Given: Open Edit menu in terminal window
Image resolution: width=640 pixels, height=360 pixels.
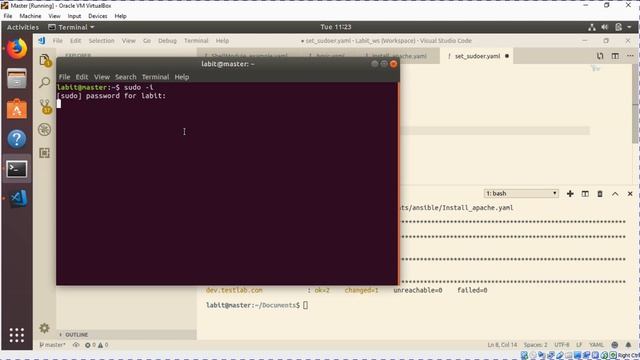Looking at the screenshot, I should pyautogui.click(x=82, y=77).
